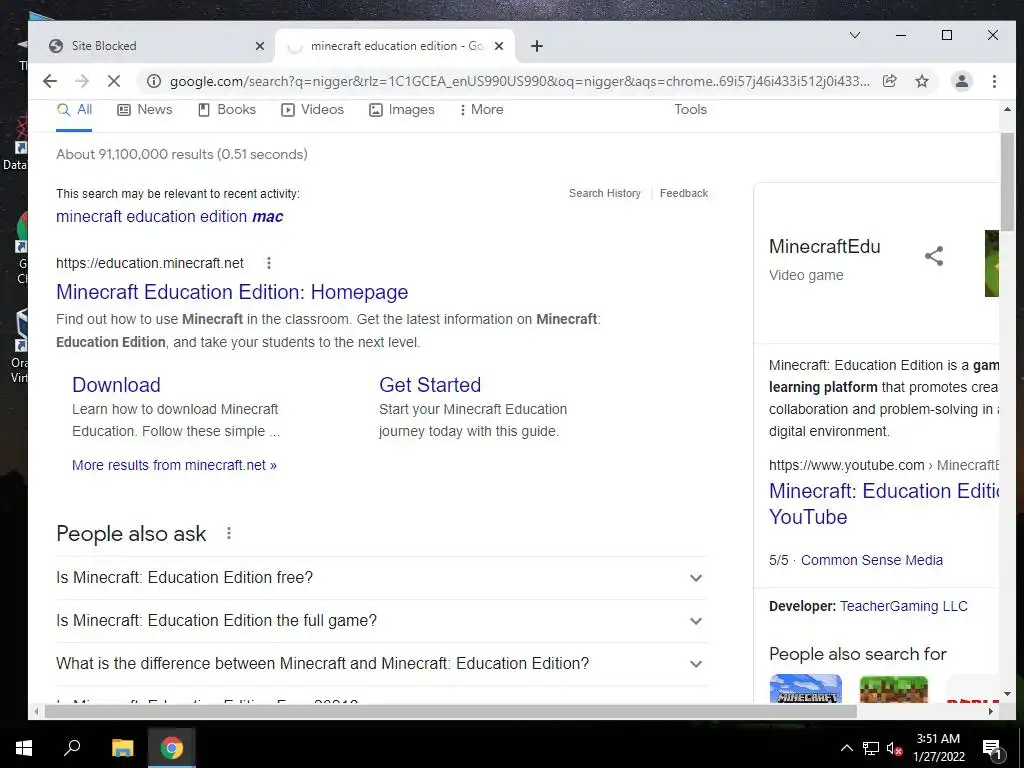This screenshot has height=768, width=1024.
Task: Select the All search filter
Action: coord(74,110)
